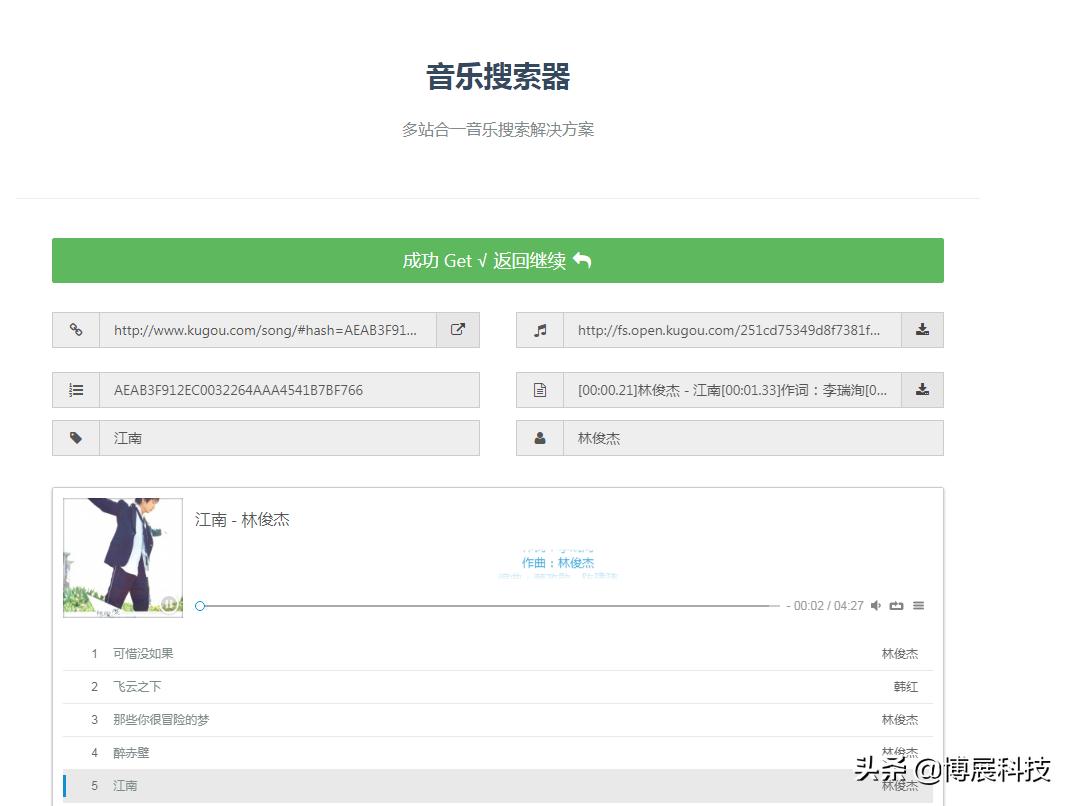Click the list icon beside the hash value
1074x806 pixels.
(76, 390)
